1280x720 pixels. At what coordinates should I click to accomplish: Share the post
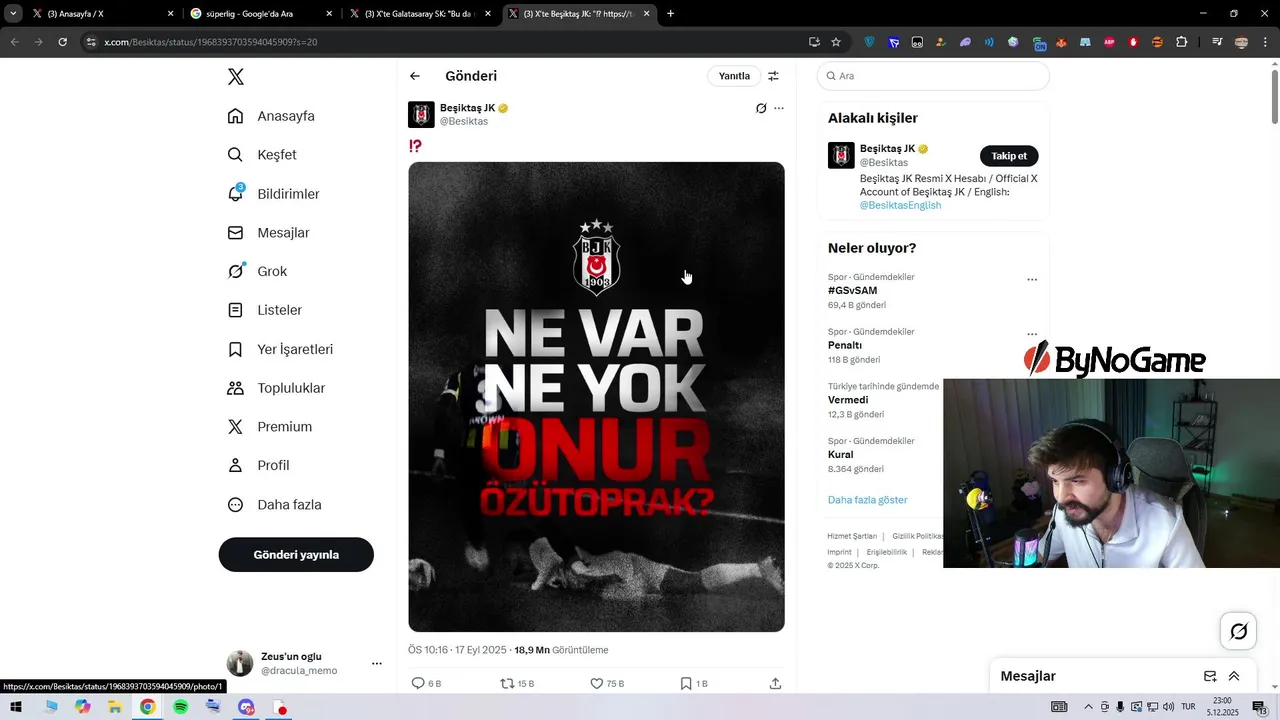point(775,683)
